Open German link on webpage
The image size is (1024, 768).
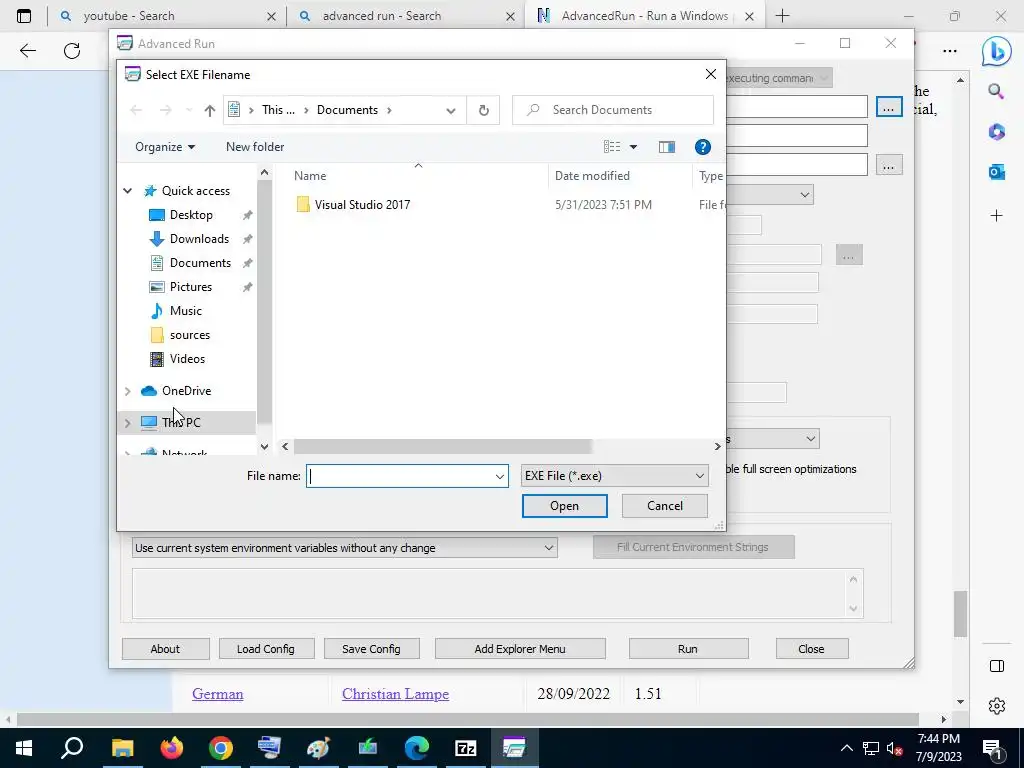pyautogui.click(x=217, y=694)
